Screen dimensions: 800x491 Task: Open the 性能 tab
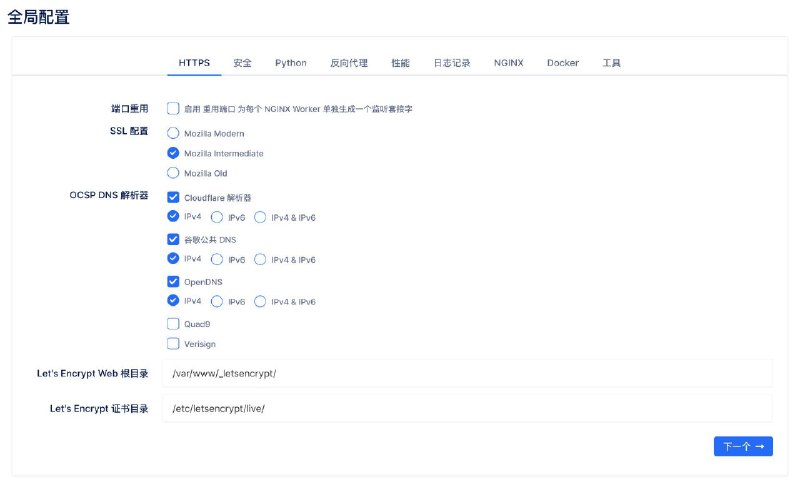coord(400,63)
